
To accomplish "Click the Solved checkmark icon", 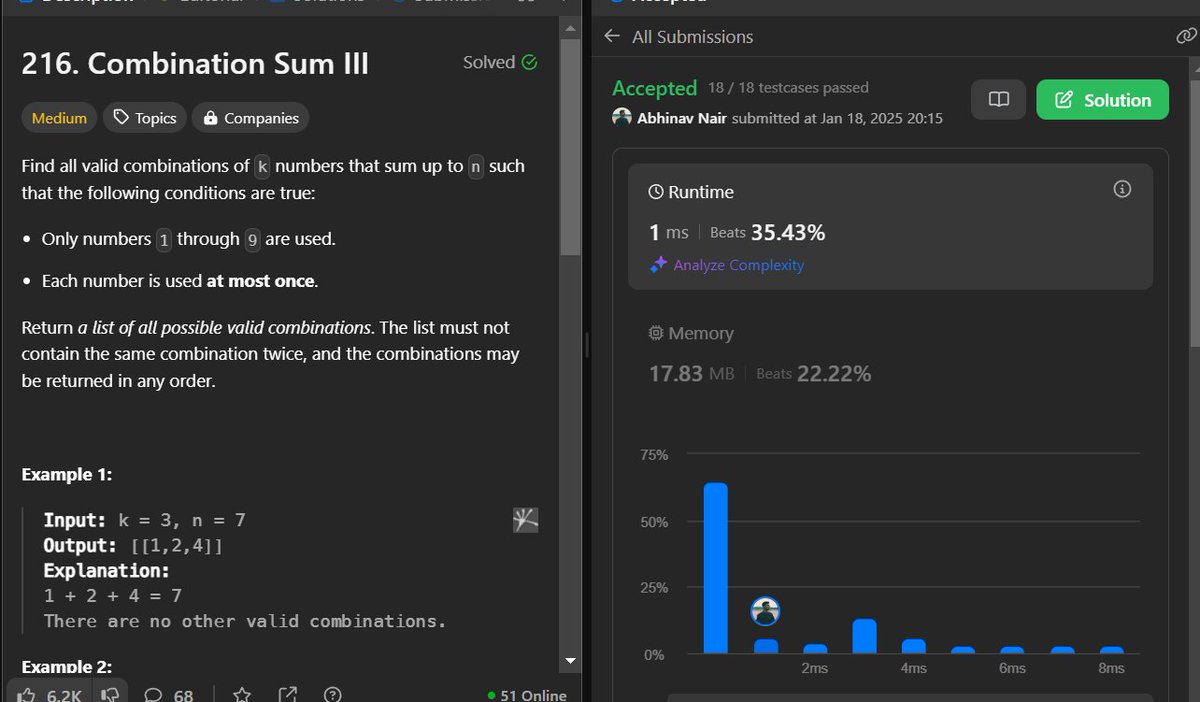I will pos(530,62).
